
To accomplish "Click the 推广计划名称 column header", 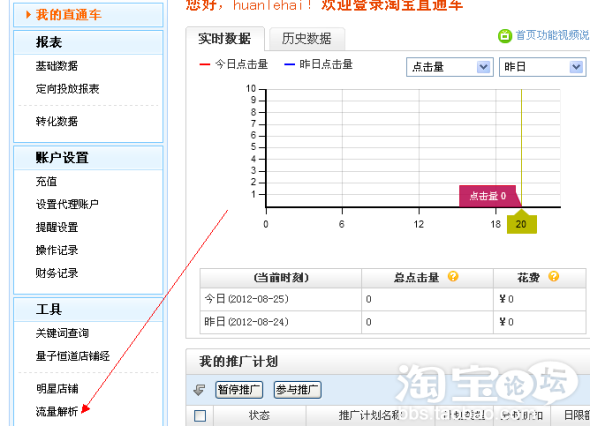I will point(370,415).
